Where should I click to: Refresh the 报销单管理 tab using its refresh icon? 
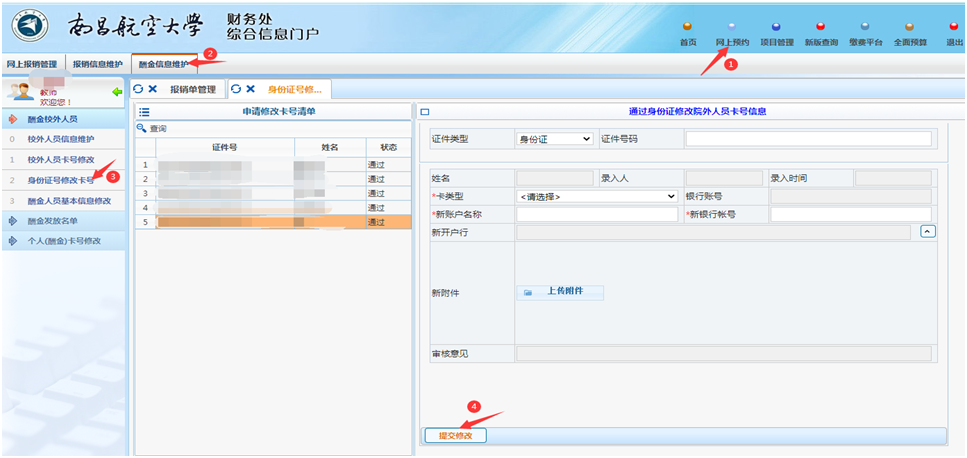(138, 90)
